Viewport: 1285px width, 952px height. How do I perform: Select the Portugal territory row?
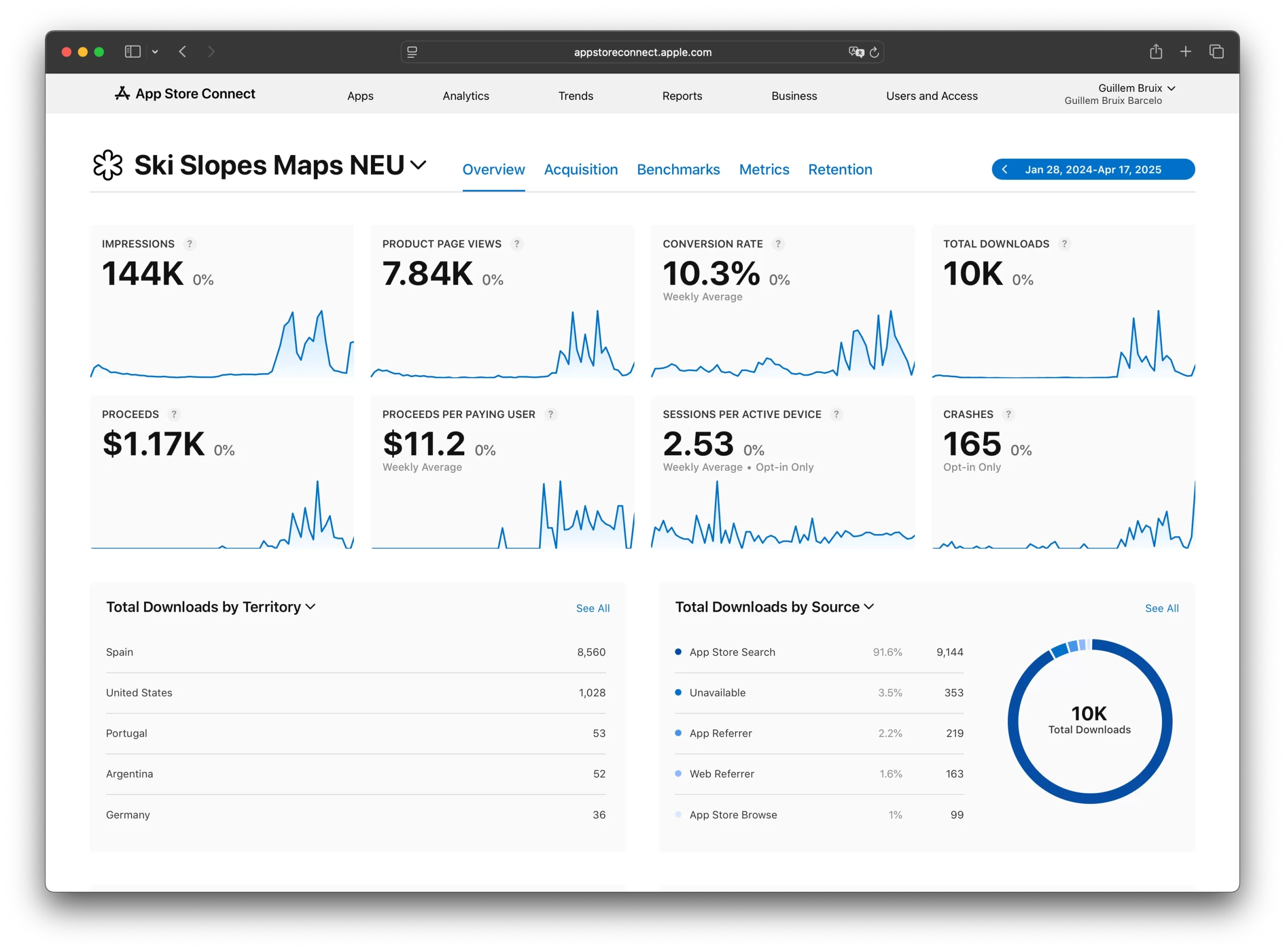(x=355, y=733)
